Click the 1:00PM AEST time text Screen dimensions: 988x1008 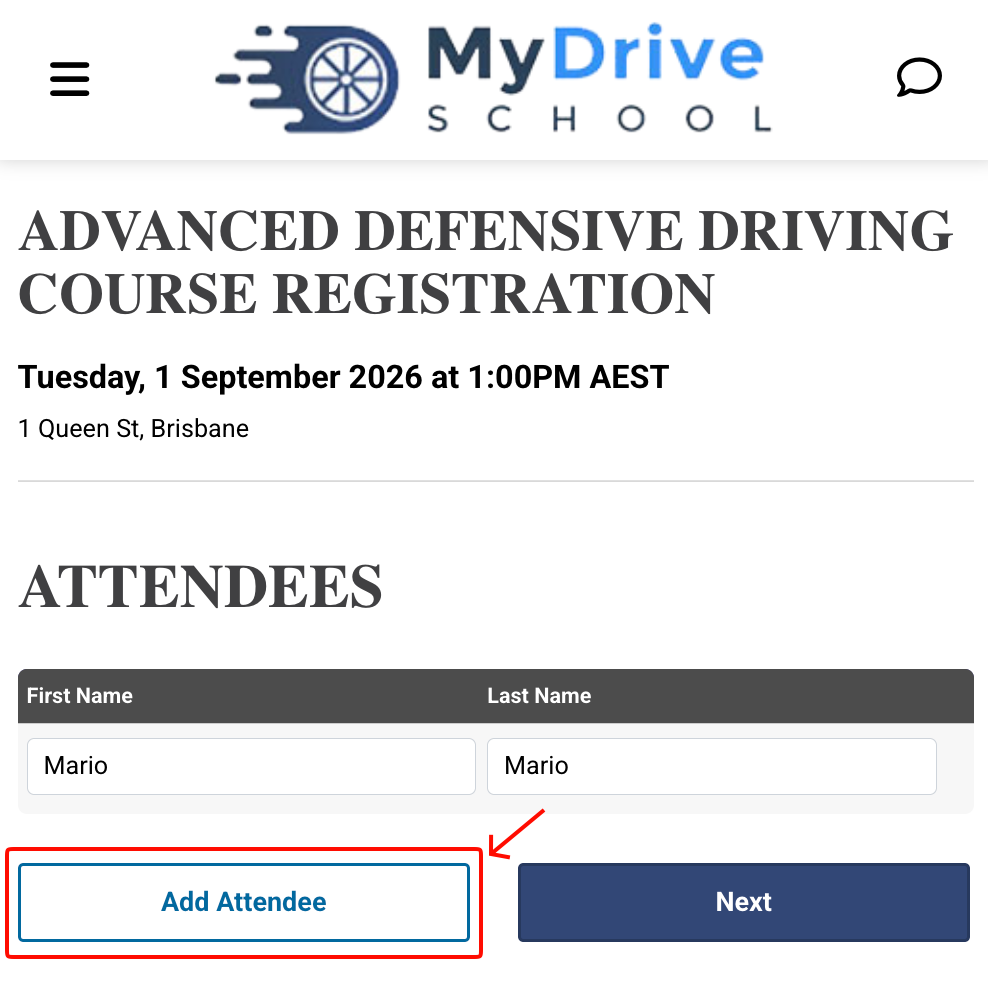coord(568,377)
